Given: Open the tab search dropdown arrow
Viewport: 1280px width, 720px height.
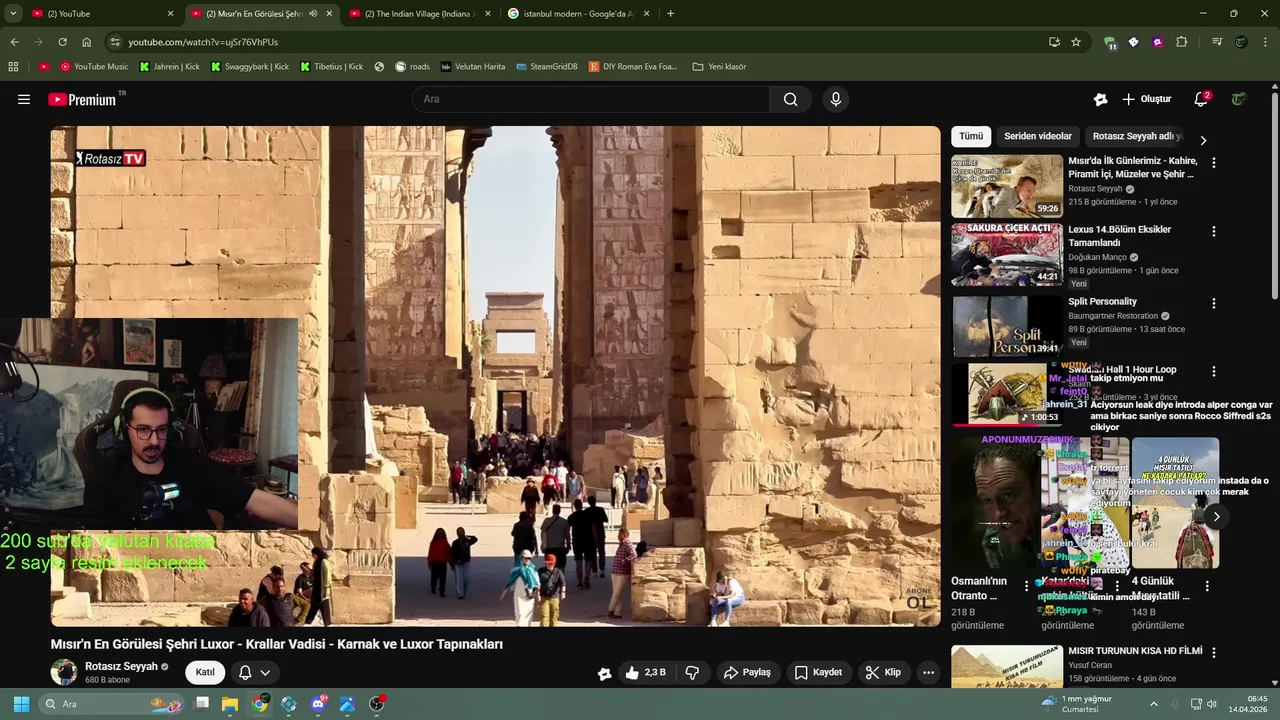Looking at the screenshot, I should [13, 14].
